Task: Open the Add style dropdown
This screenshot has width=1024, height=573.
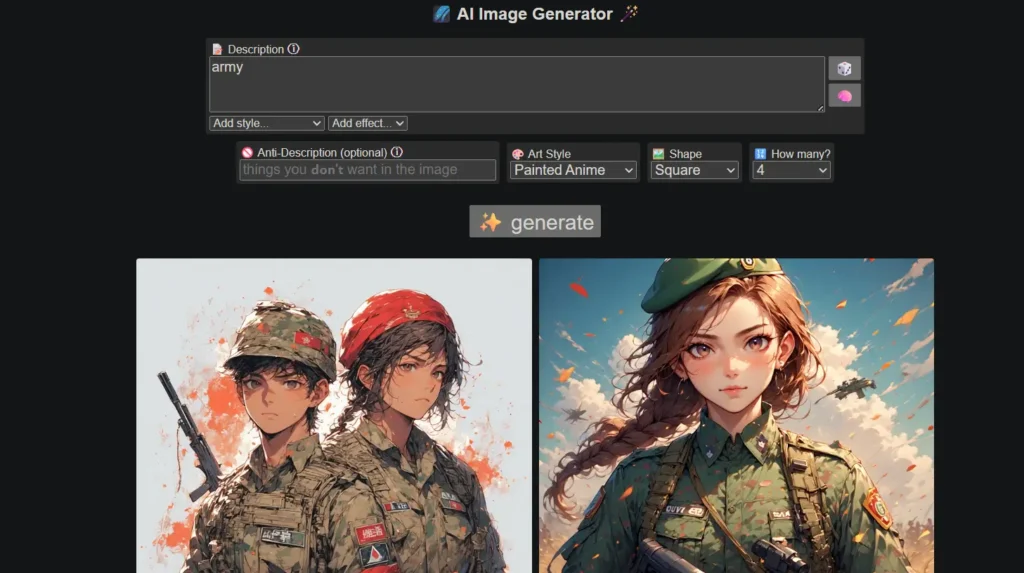Action: (267, 123)
